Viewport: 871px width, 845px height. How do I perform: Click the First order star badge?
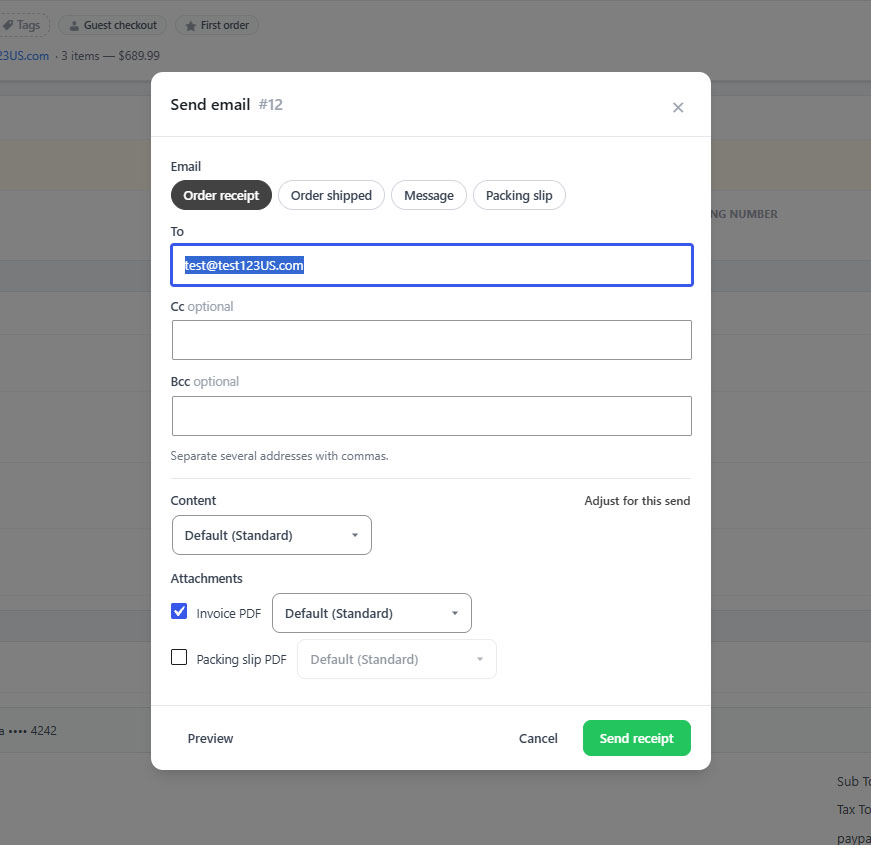217,26
